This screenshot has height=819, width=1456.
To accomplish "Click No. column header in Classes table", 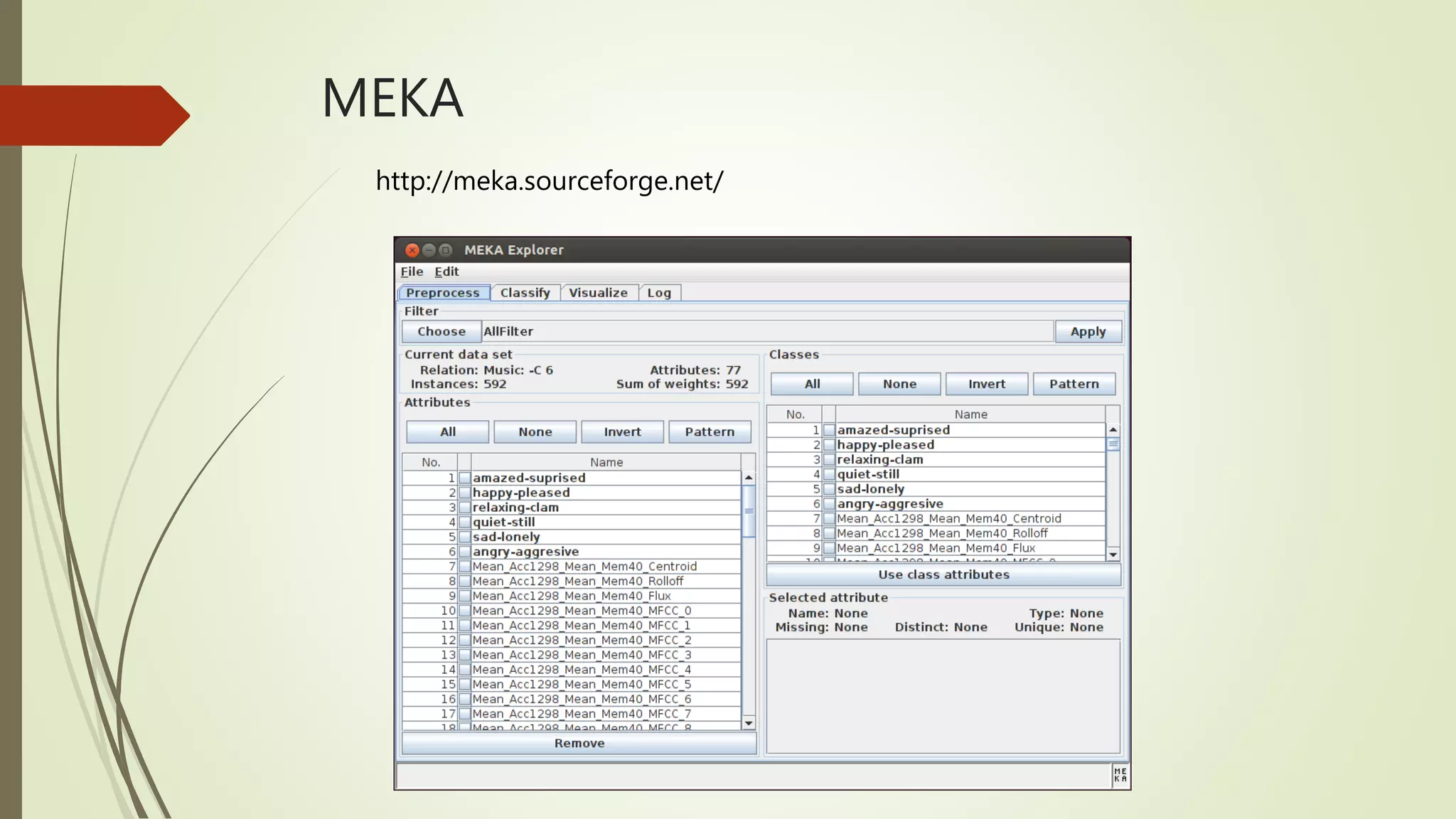I will point(795,414).
